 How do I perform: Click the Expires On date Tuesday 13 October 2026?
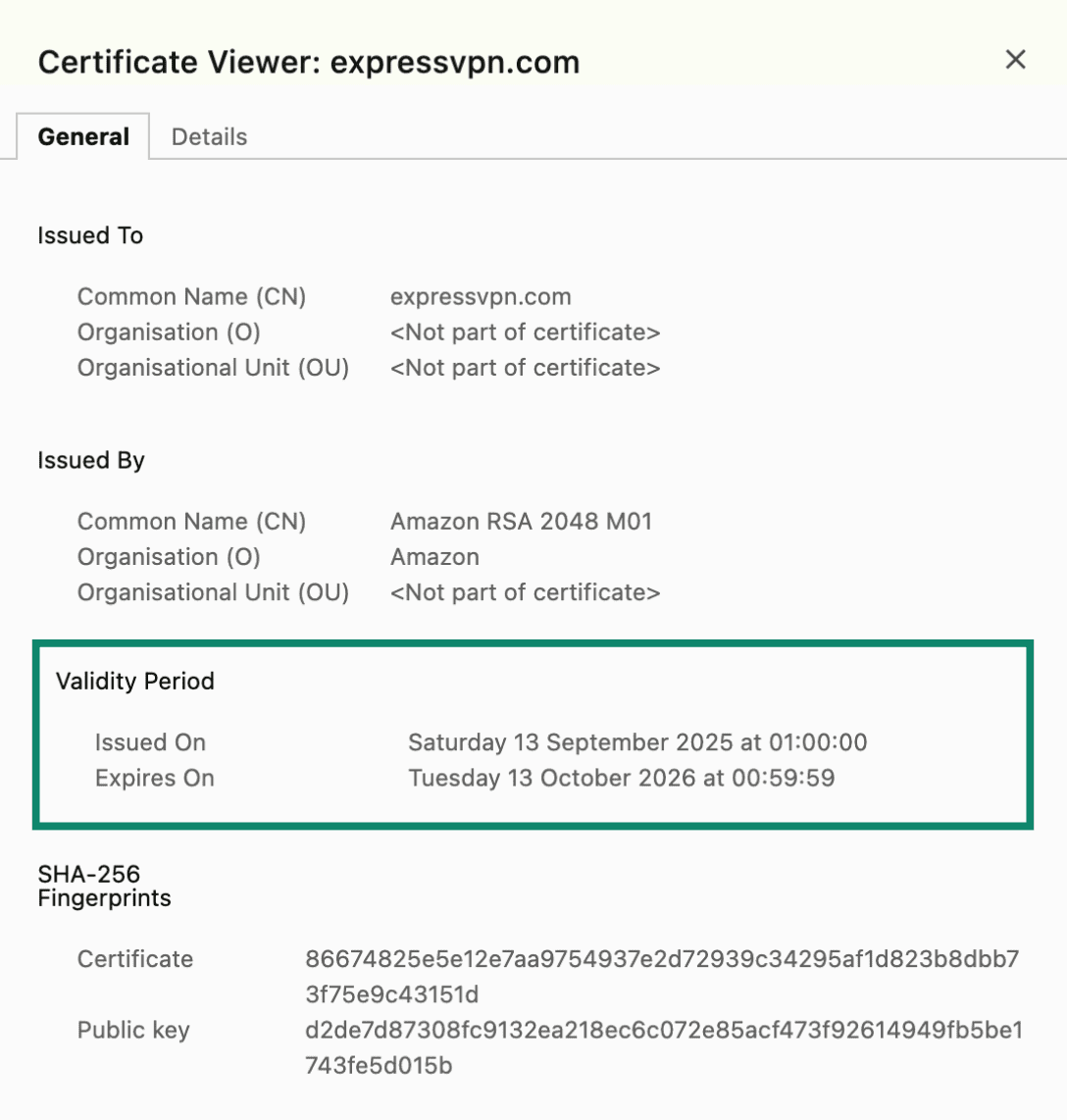pyautogui.click(x=622, y=778)
